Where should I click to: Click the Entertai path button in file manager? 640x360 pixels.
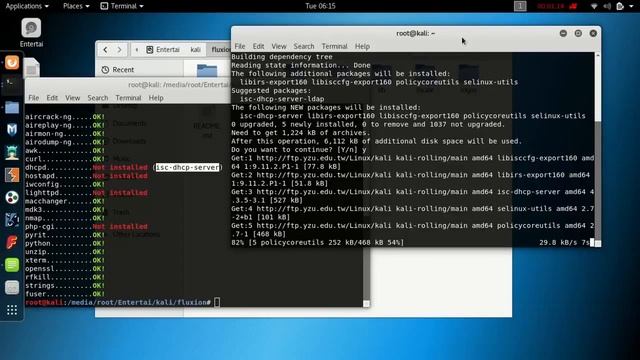pyautogui.click(x=163, y=50)
